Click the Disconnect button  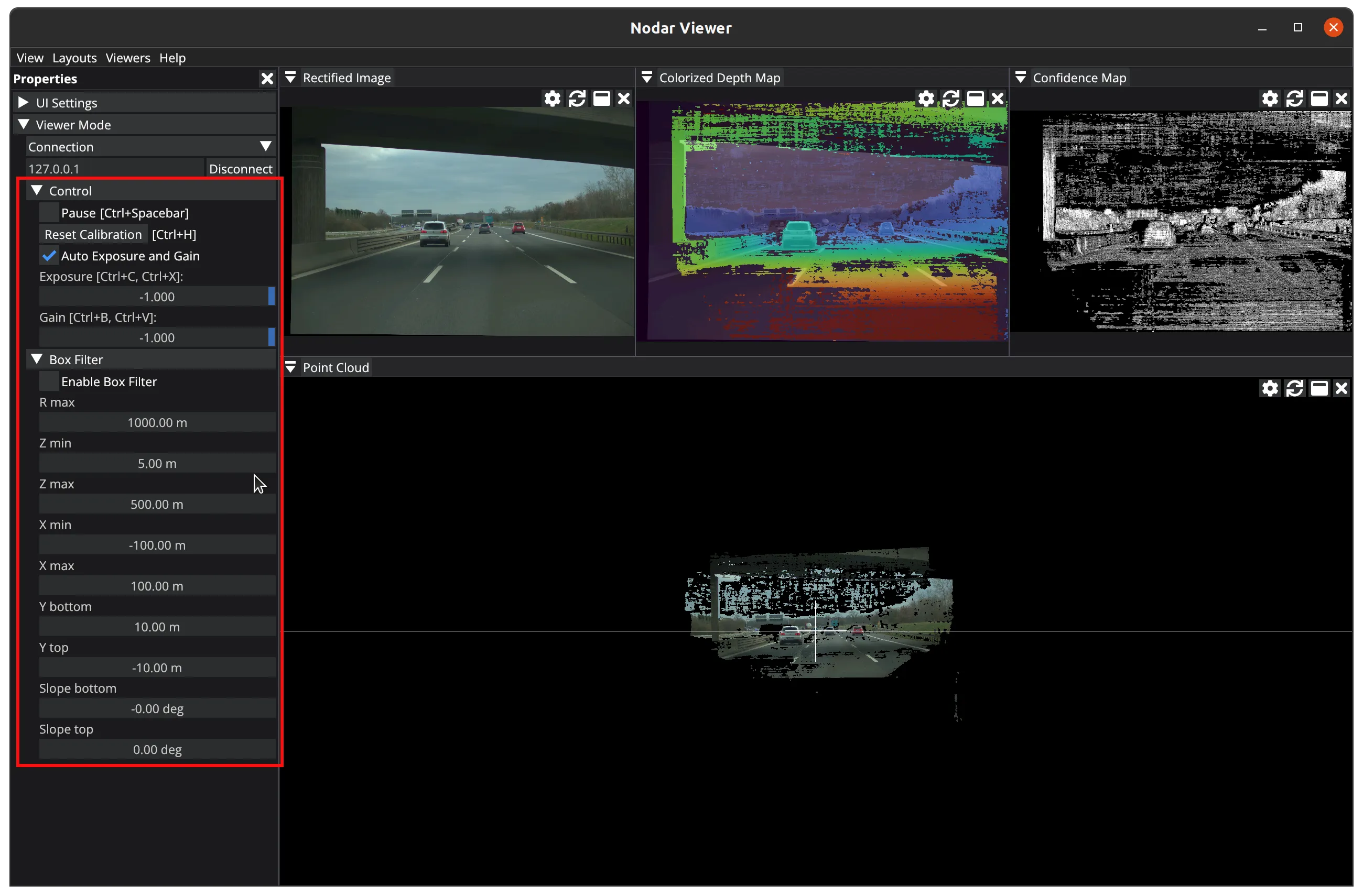coord(240,169)
